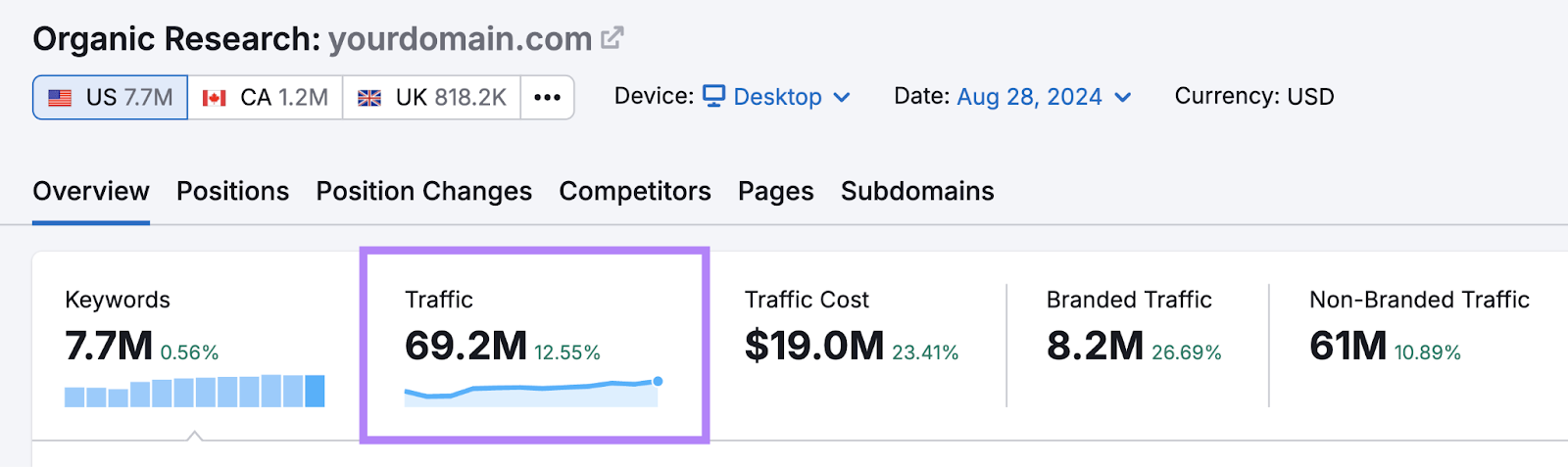Open the Competitors tab
1568x467 pixels.
coord(635,191)
